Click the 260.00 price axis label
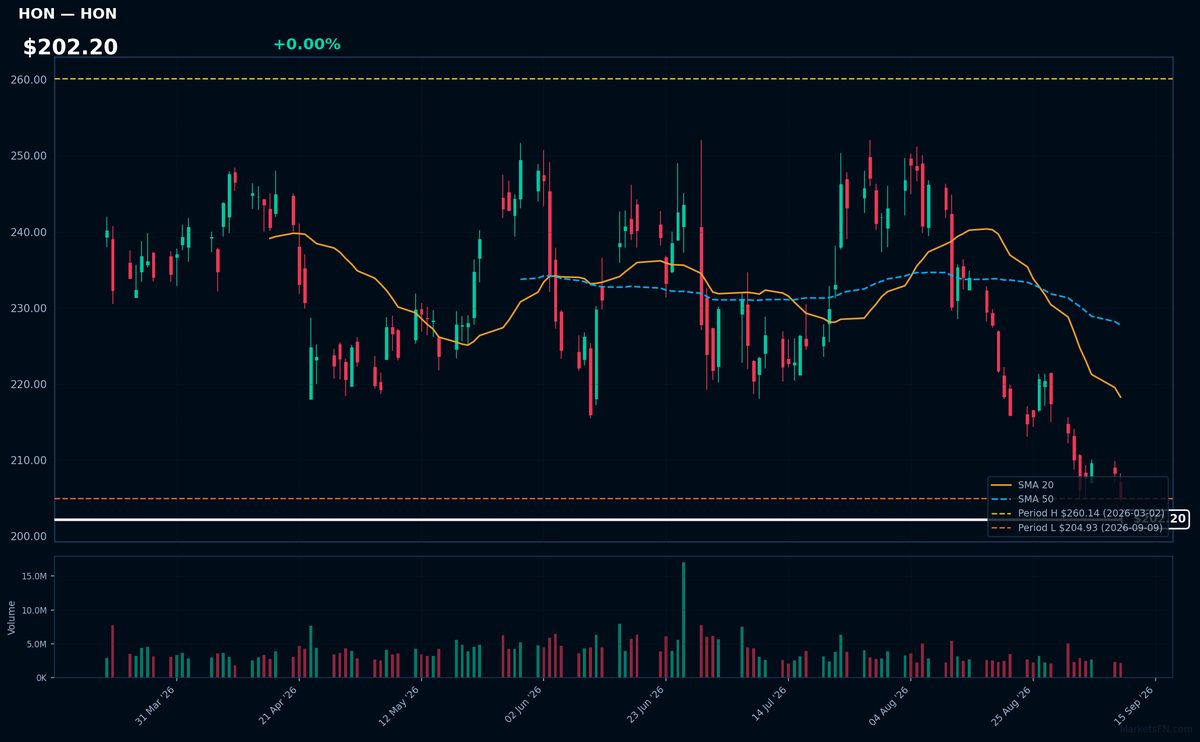Viewport: 1200px width, 742px height. (x=30, y=80)
